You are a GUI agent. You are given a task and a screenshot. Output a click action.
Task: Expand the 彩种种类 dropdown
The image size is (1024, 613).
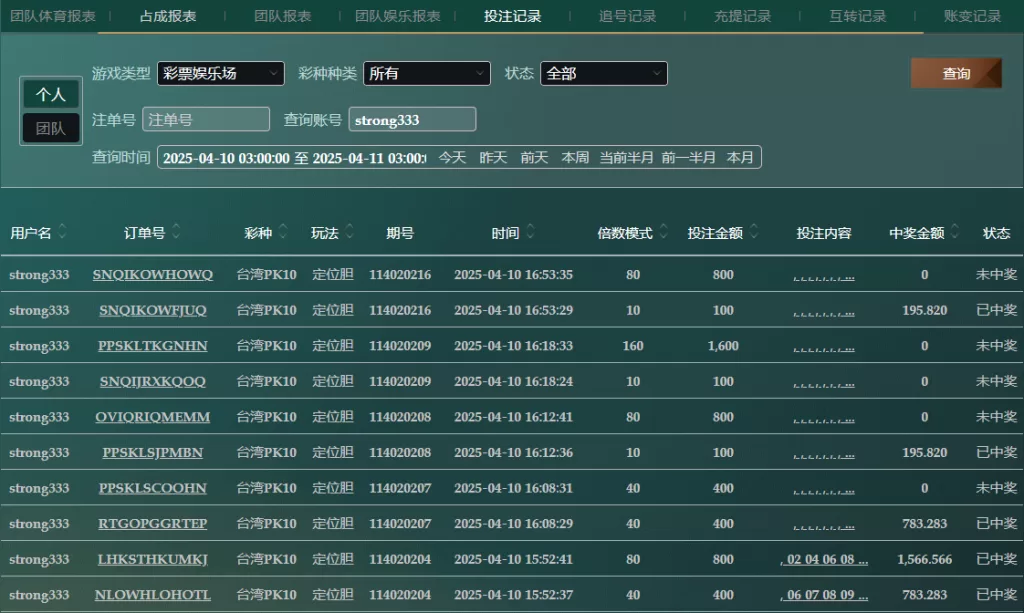(426, 73)
